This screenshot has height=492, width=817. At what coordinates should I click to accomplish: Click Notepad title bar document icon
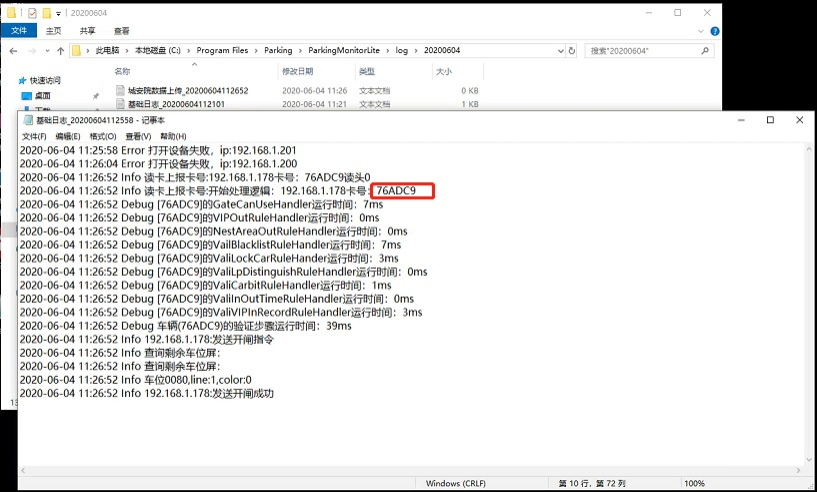pos(28,120)
